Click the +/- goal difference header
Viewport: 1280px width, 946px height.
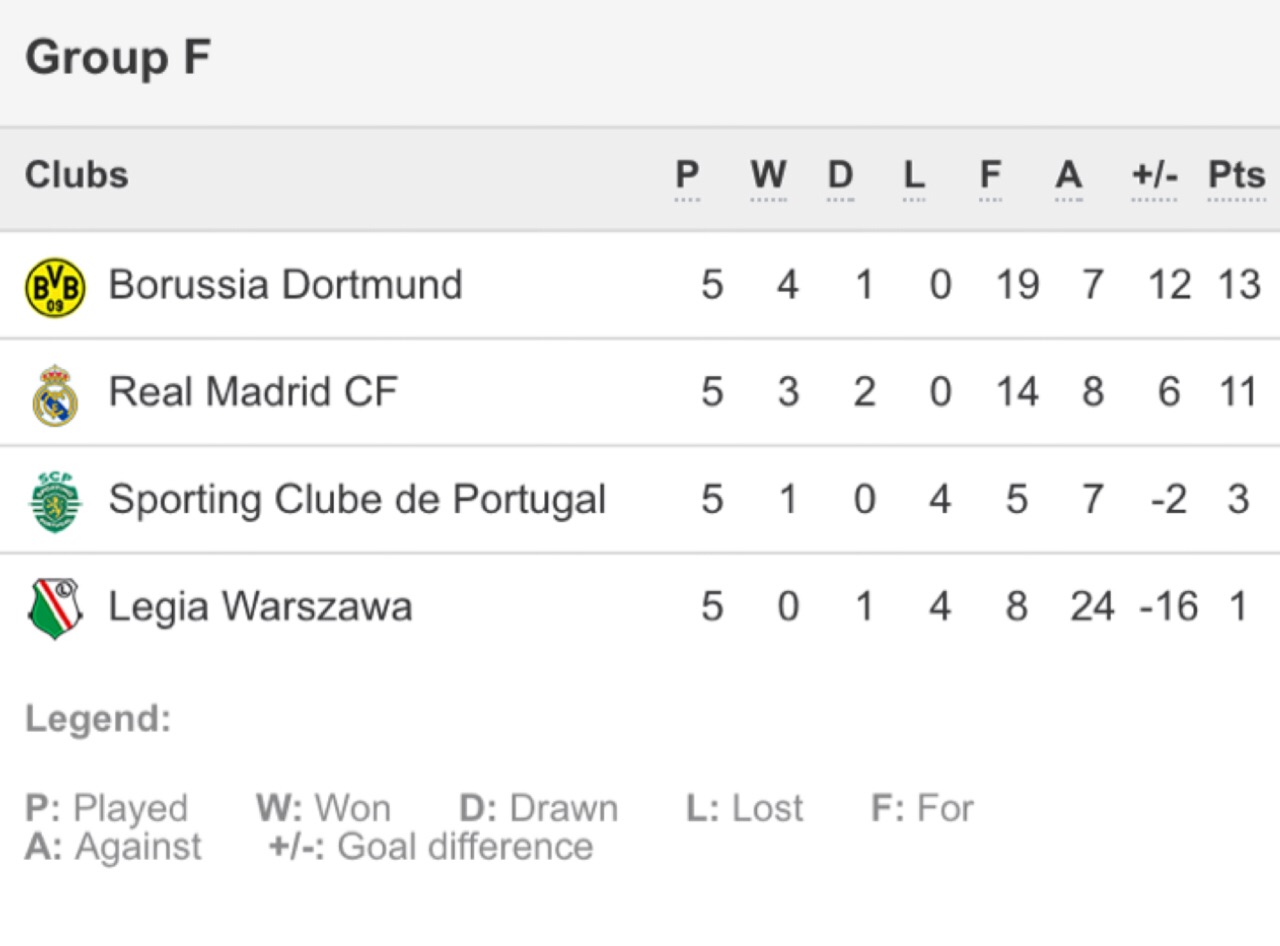[x=1154, y=176]
